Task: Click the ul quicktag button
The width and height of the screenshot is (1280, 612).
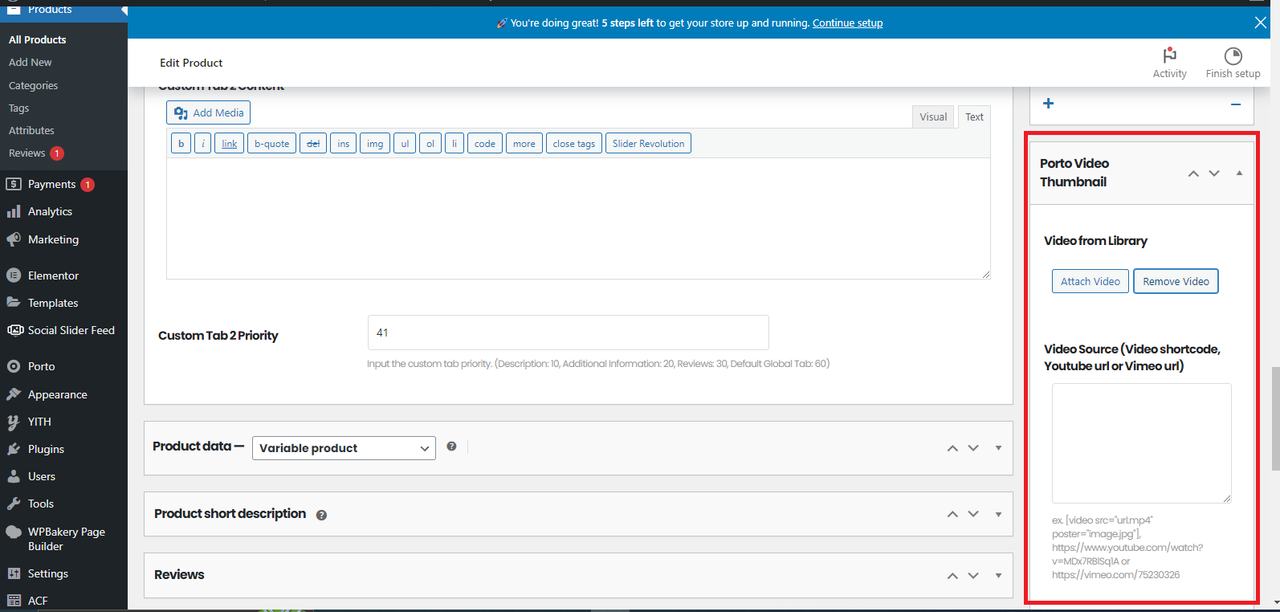Action: [x=404, y=144]
